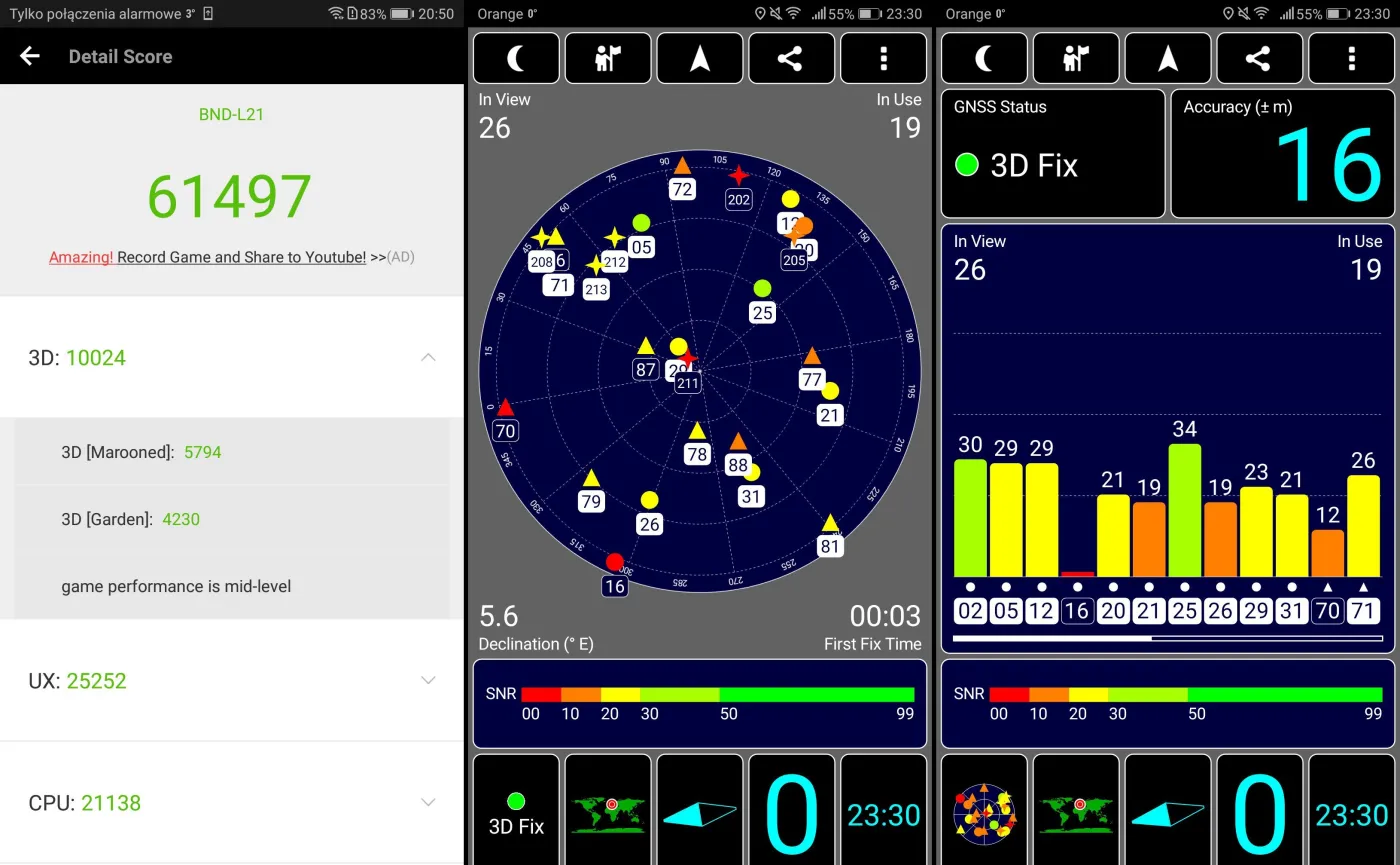Select the 3D [Marooned] score row
The image size is (1400, 865).
tap(232, 452)
